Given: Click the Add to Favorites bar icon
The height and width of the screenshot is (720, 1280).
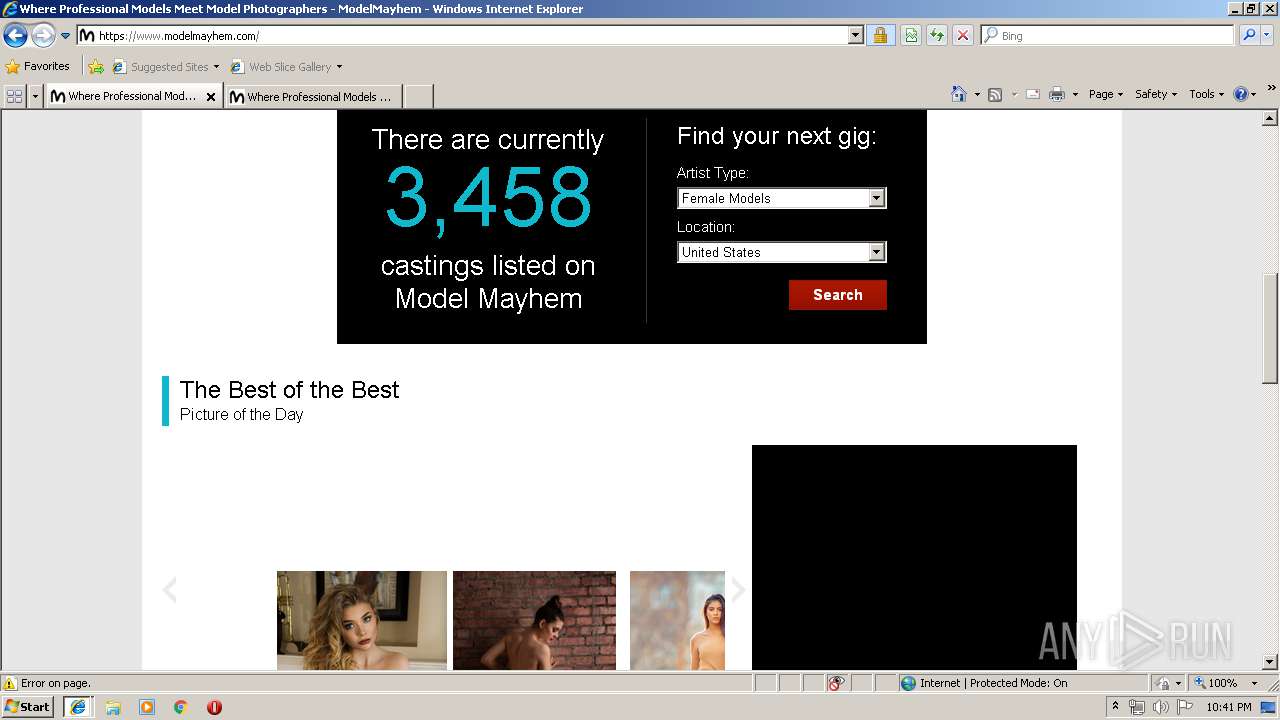Looking at the screenshot, I should (x=95, y=67).
